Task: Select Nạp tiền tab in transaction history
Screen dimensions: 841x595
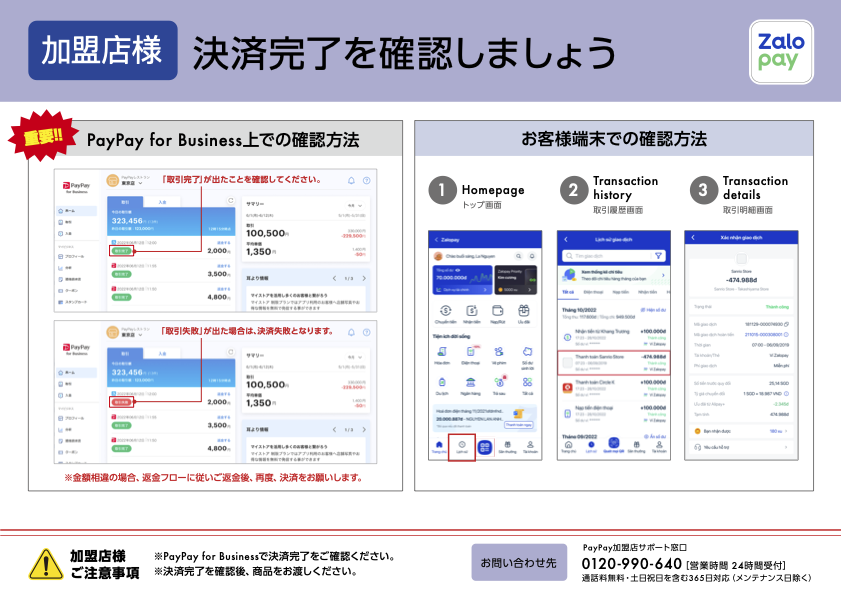Action: tap(621, 292)
